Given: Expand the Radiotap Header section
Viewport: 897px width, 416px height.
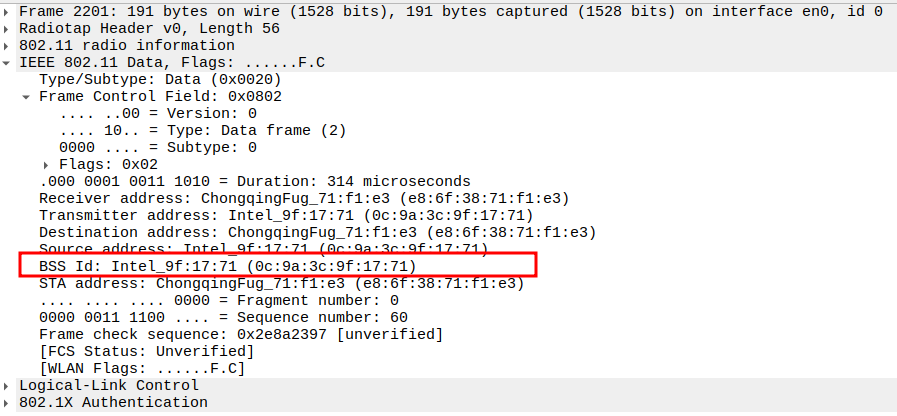Looking at the screenshot, I should tap(9, 29).
